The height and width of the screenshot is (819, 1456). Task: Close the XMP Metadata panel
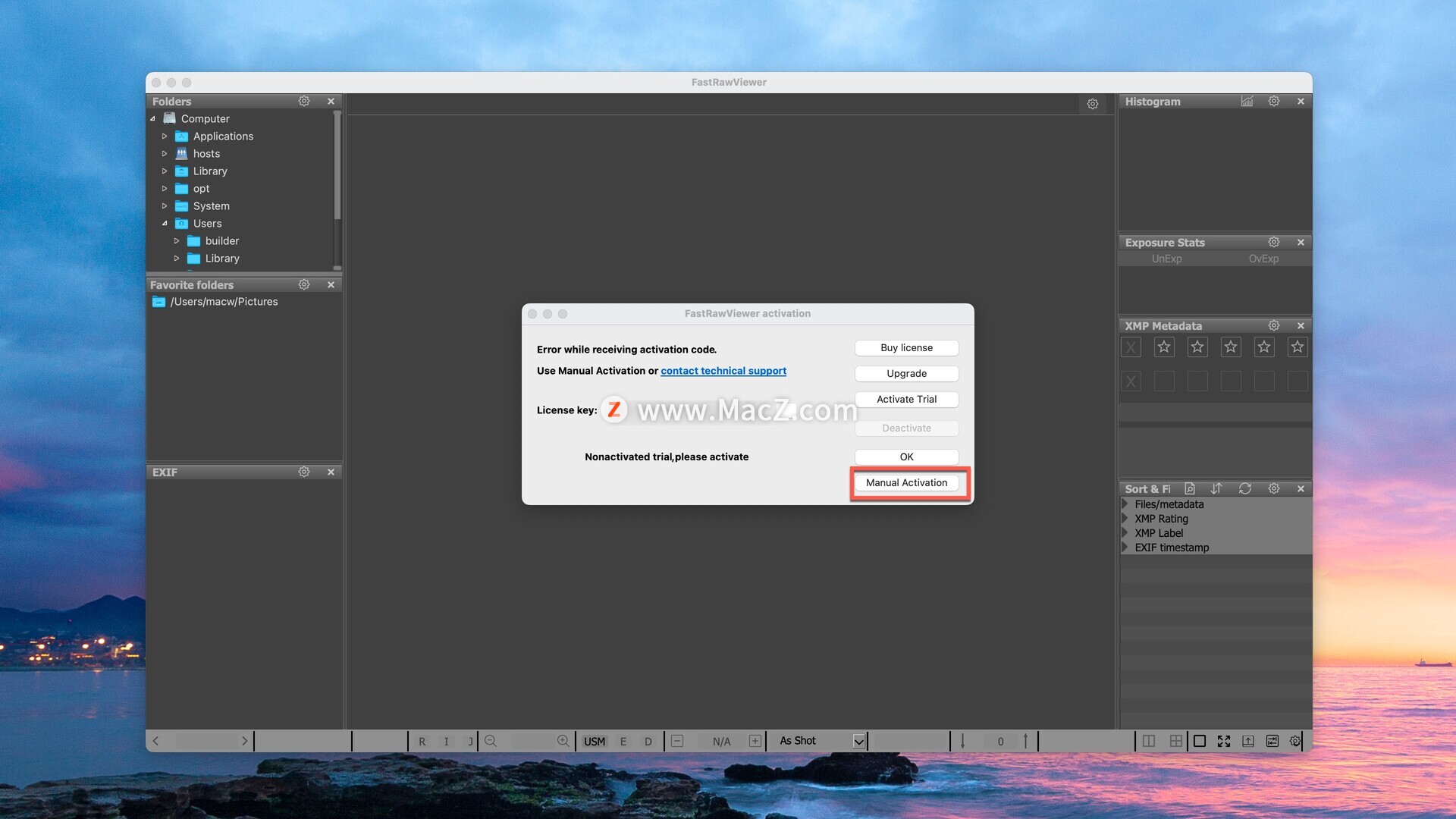tap(1301, 325)
